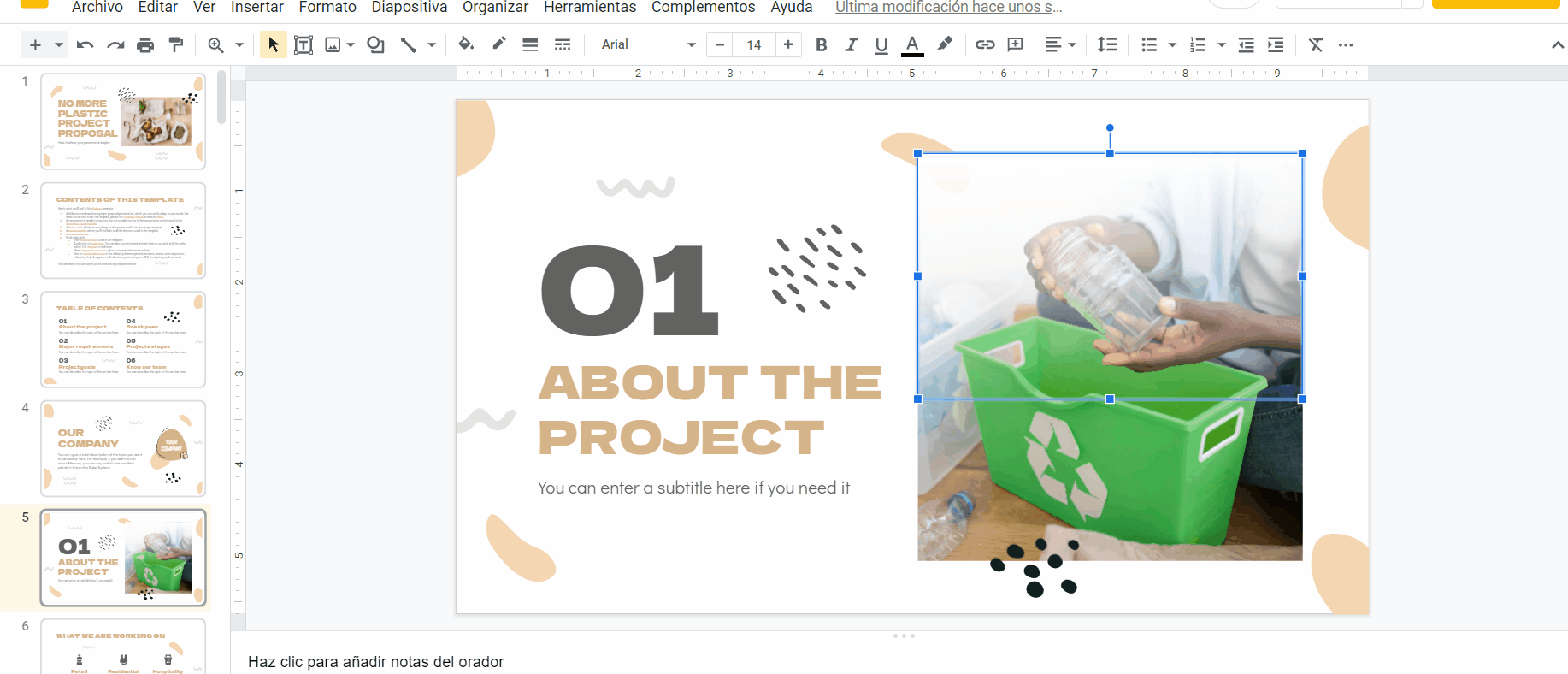The image size is (1568, 674).
Task: Open the Formato menu
Action: 327,7
